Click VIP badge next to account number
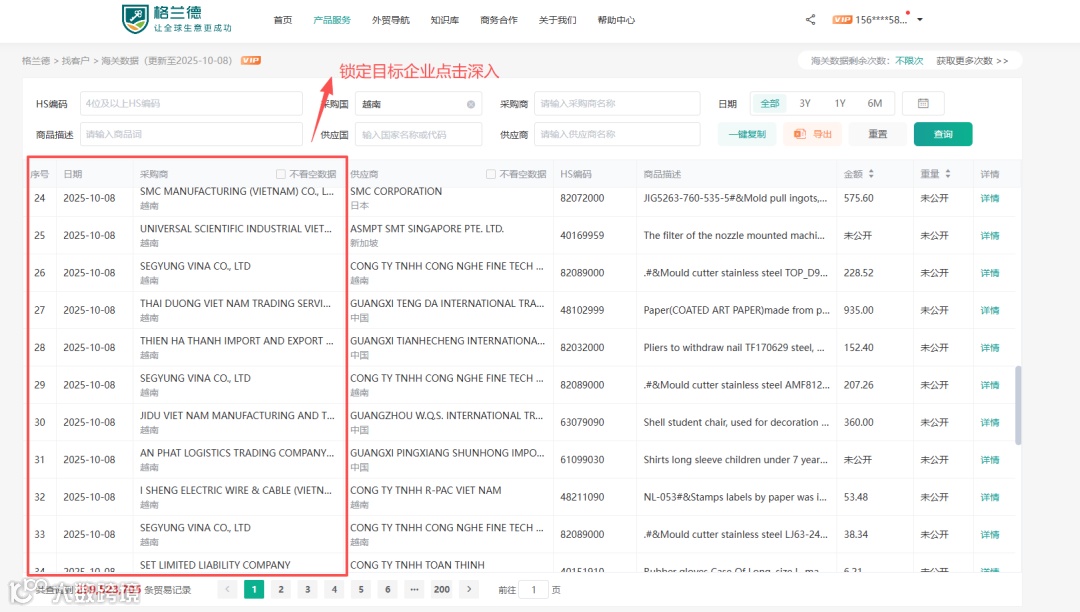The image size is (1080, 612). pos(842,20)
